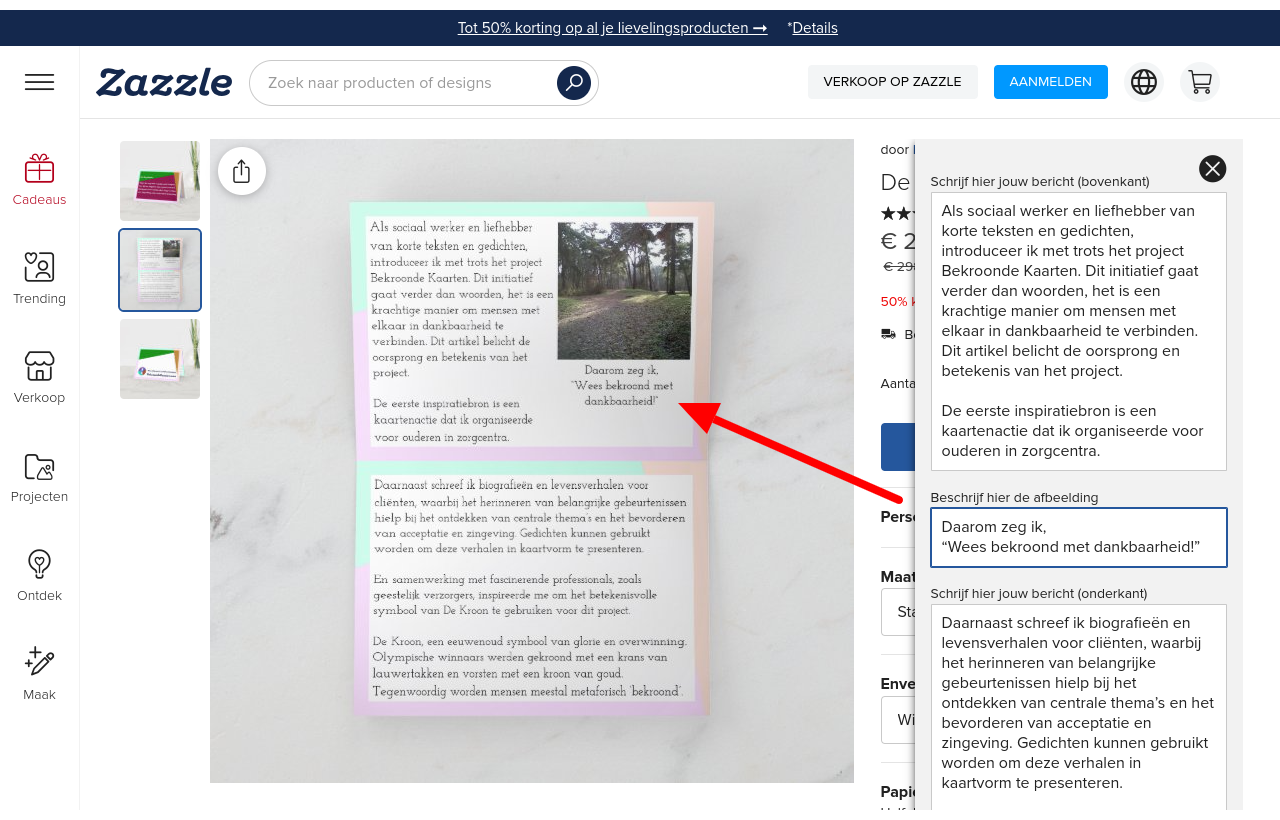Open Ontdek in the sidebar
This screenshot has width=1280, height=820.
pyautogui.click(x=40, y=575)
